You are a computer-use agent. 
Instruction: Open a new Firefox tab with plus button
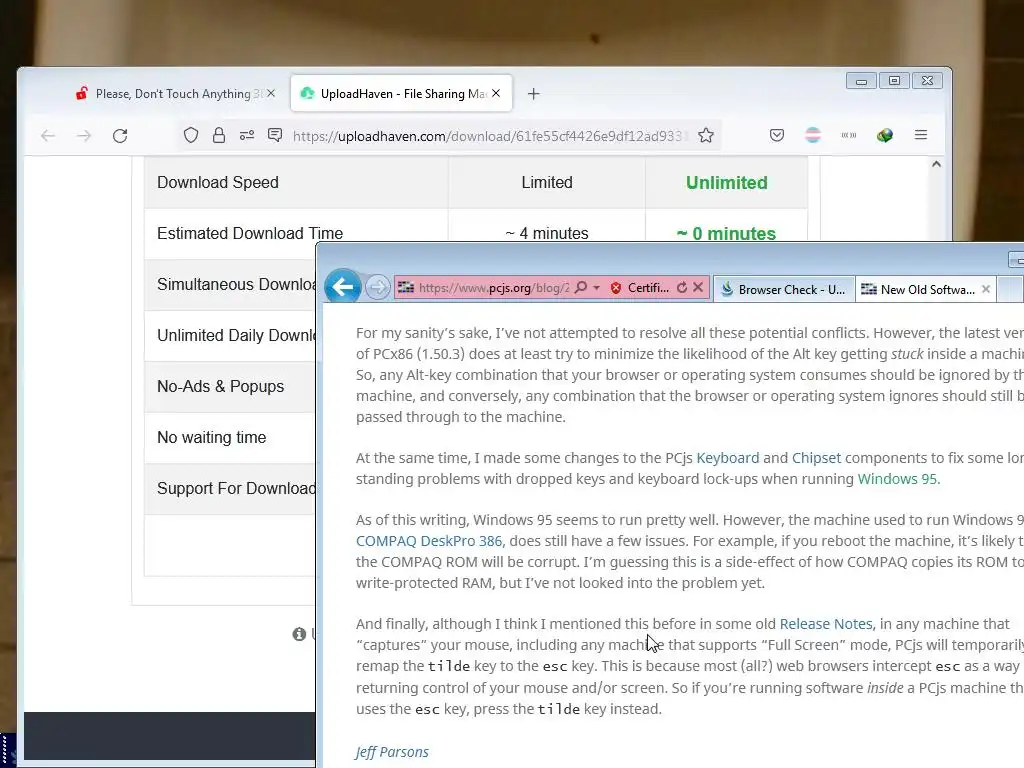click(534, 94)
